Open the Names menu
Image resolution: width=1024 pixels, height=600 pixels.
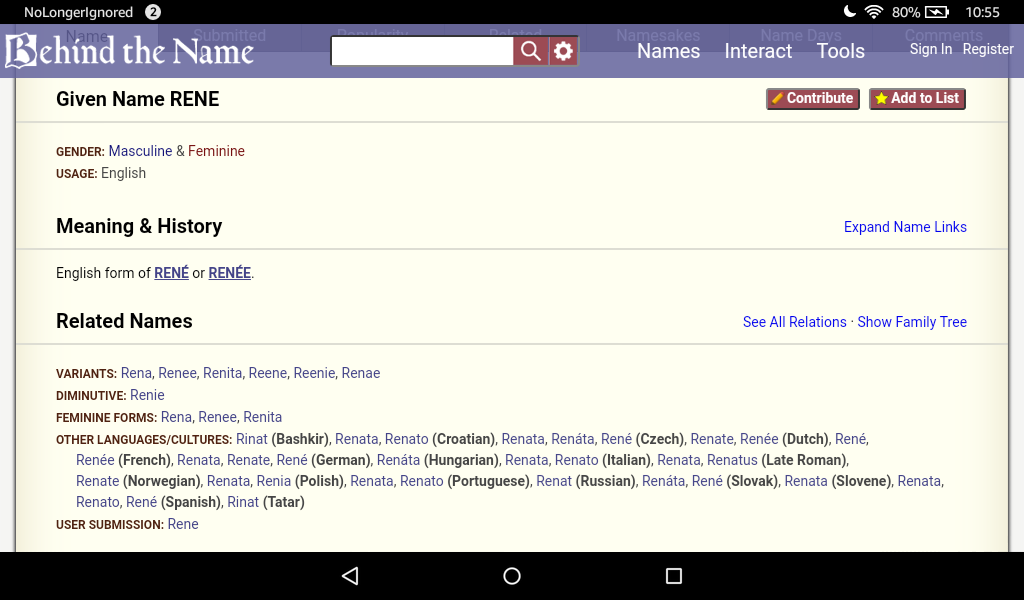pyautogui.click(x=668, y=51)
